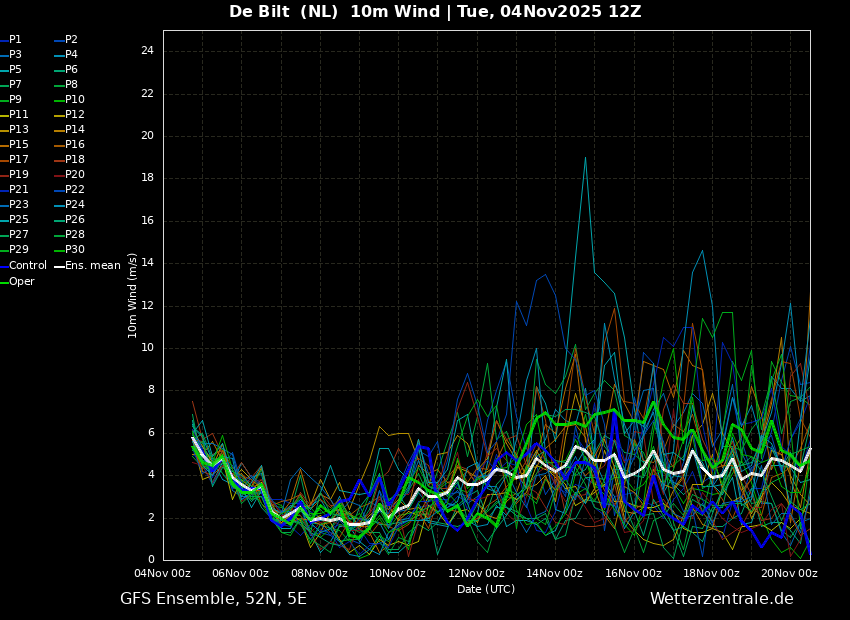Select the Oper legend entry
This screenshot has height=620, width=850.
coord(22,282)
